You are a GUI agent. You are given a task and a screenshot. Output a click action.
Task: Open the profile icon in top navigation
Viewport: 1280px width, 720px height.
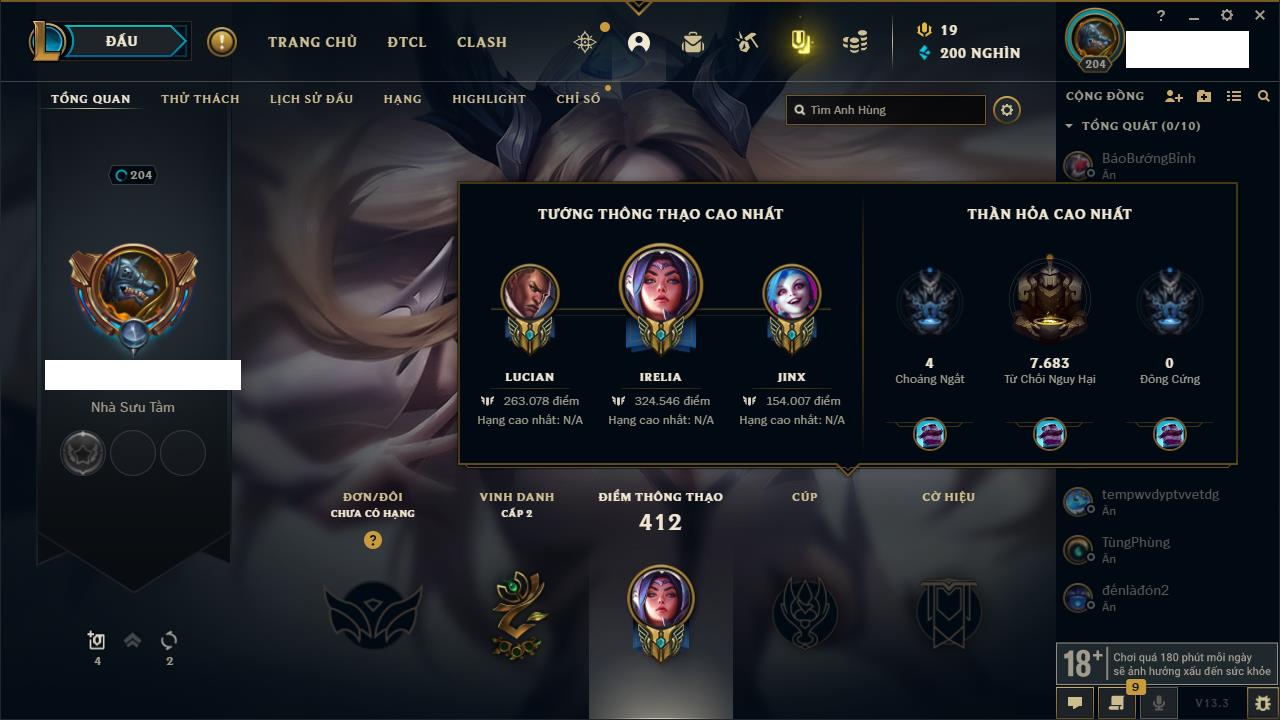pyautogui.click(x=639, y=42)
